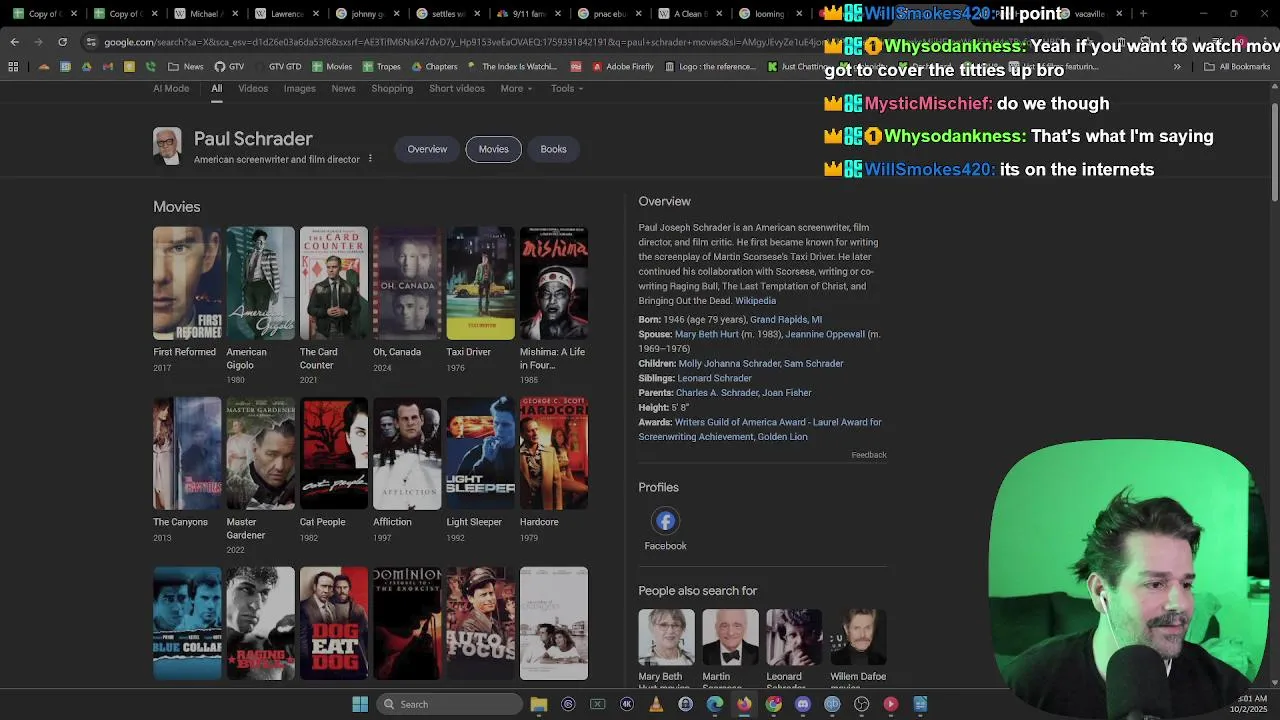
Task: Open Microsoft Edge from the taskbar
Action: click(x=715, y=704)
